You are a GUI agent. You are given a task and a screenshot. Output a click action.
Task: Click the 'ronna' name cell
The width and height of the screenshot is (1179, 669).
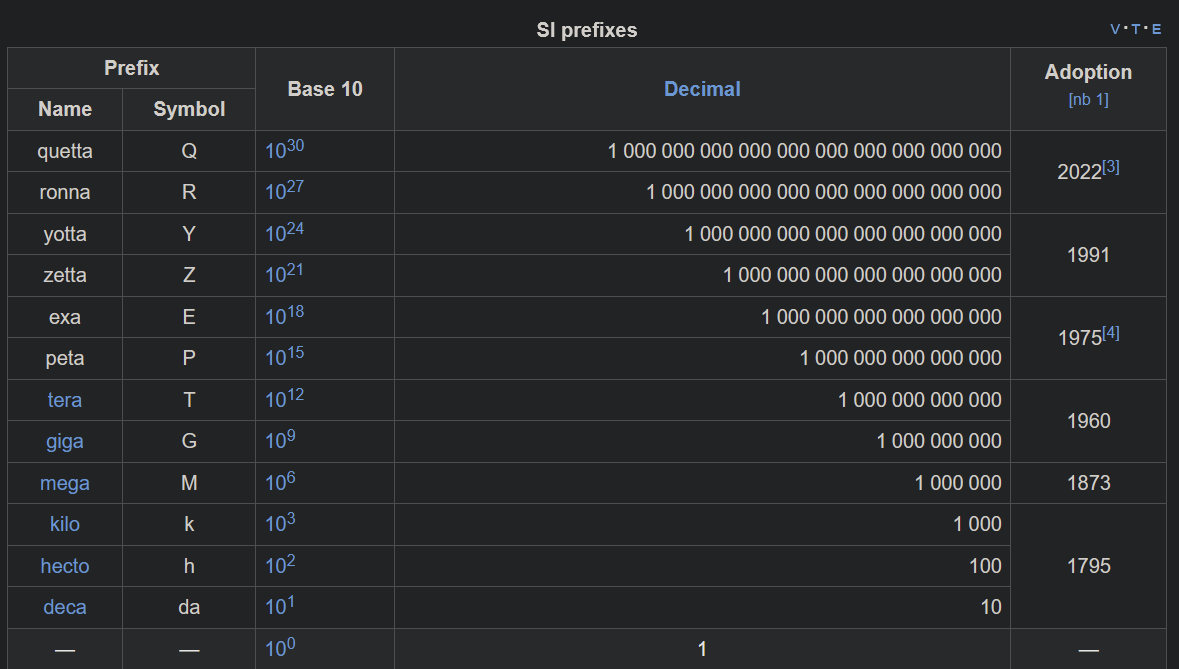(x=65, y=192)
